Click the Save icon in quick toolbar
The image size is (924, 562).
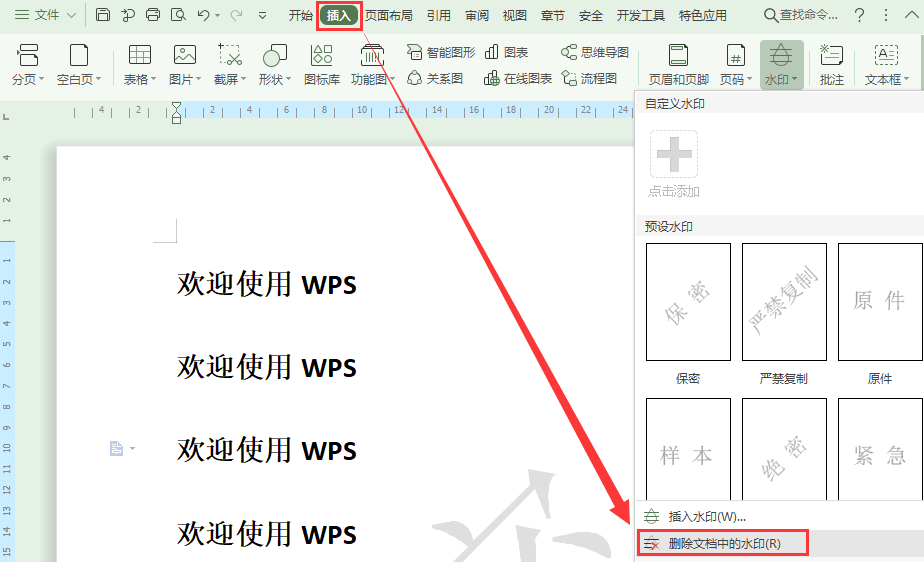pos(103,15)
